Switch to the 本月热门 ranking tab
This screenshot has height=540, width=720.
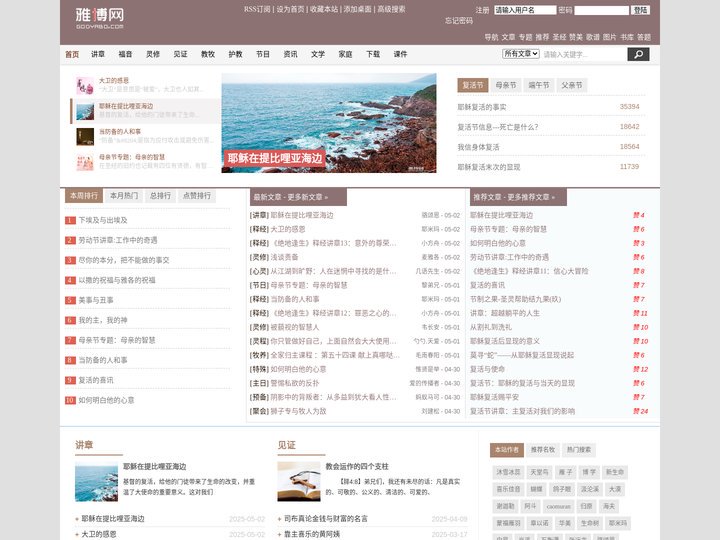pos(124,196)
